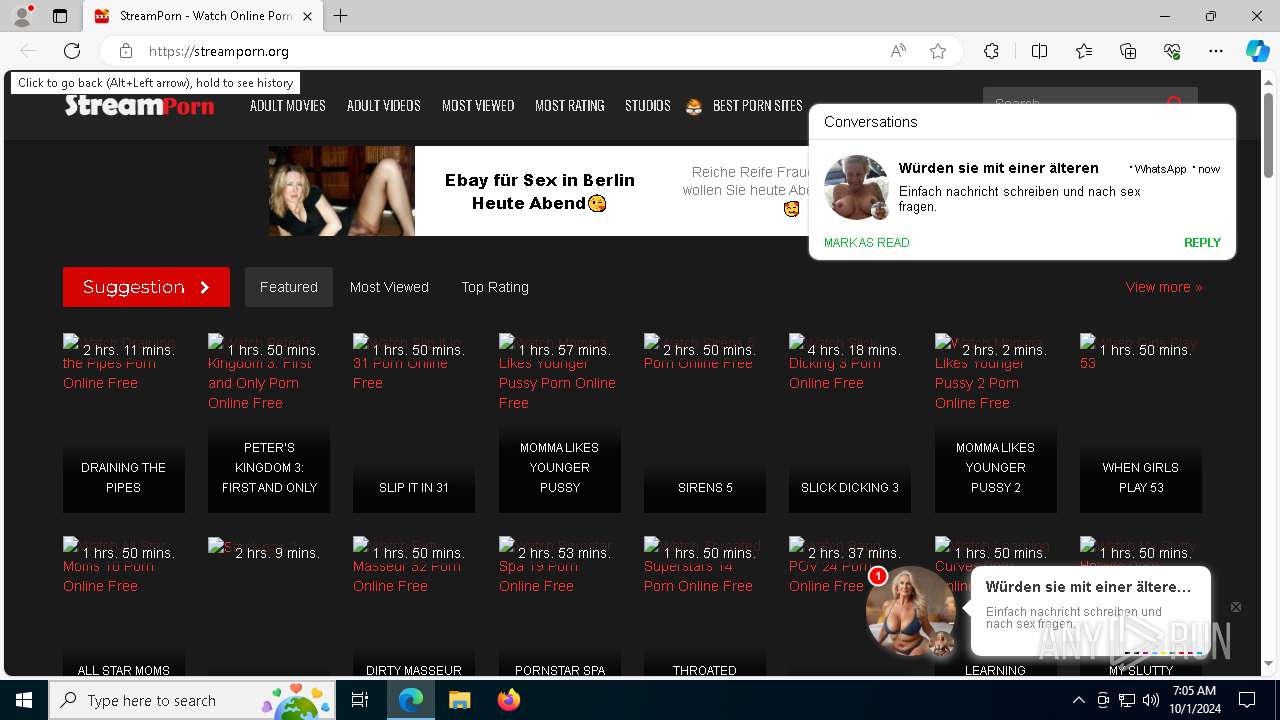Image resolution: width=1280 pixels, height=720 pixels.
Task: Open Settings and more ellipsis menu
Action: coord(1216,51)
